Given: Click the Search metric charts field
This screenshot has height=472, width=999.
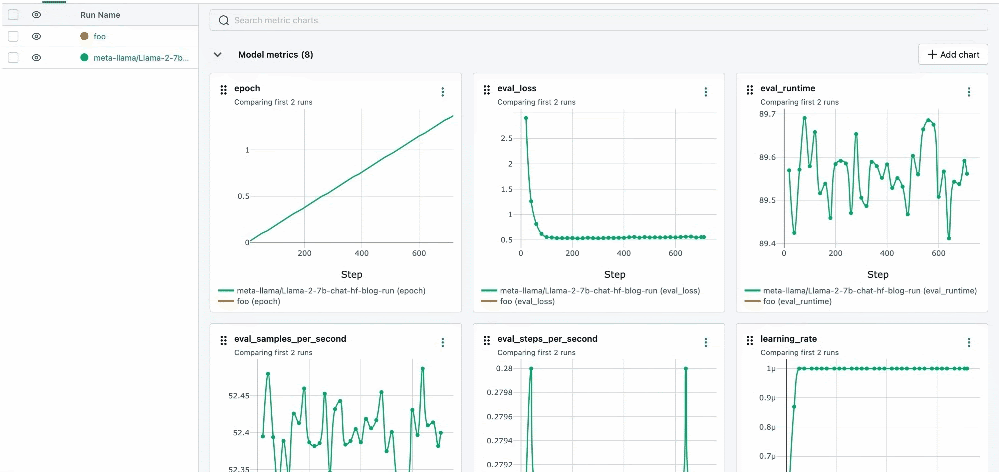Looking at the screenshot, I should 600,20.
